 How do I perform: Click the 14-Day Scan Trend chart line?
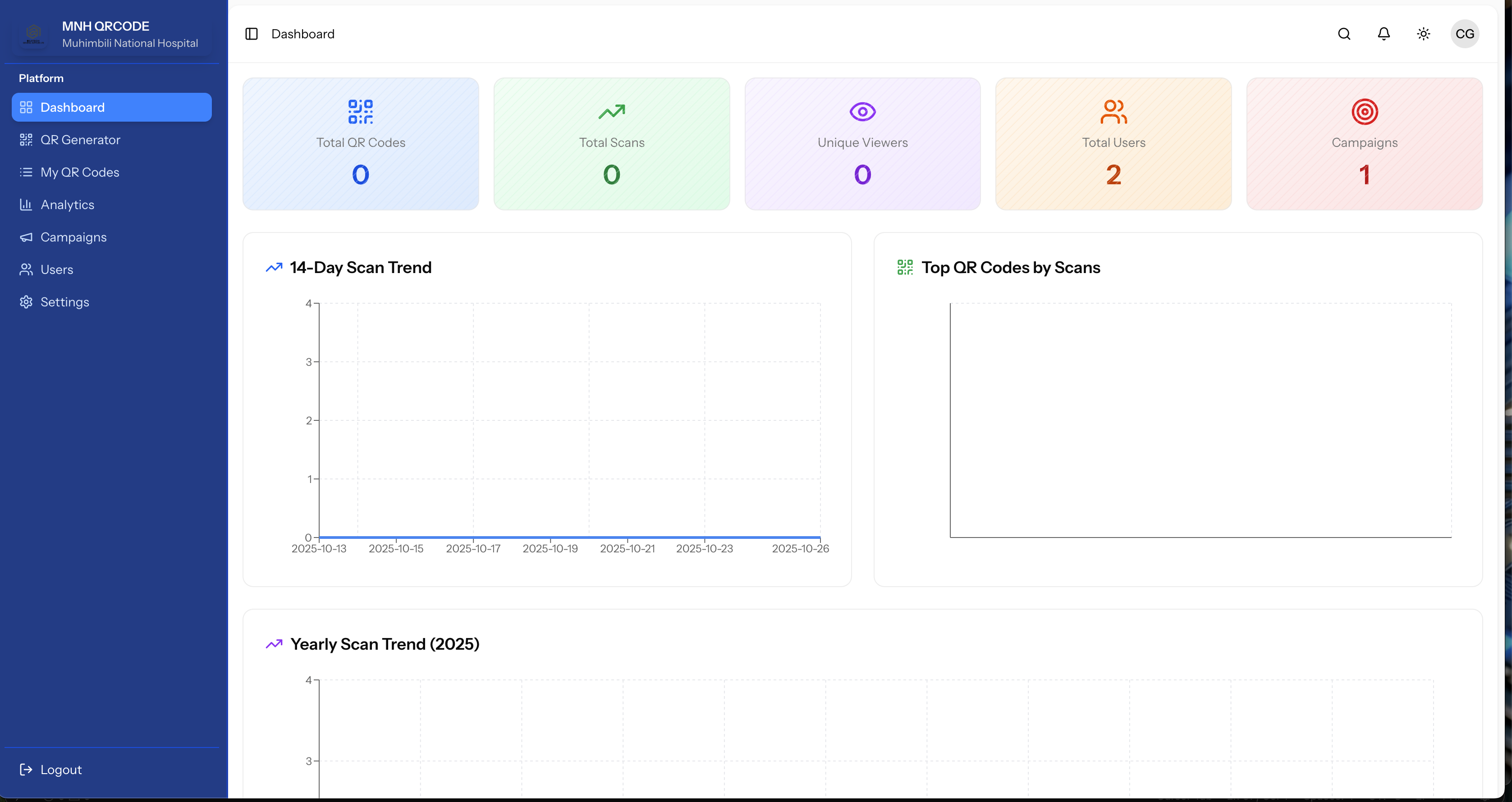coord(569,537)
